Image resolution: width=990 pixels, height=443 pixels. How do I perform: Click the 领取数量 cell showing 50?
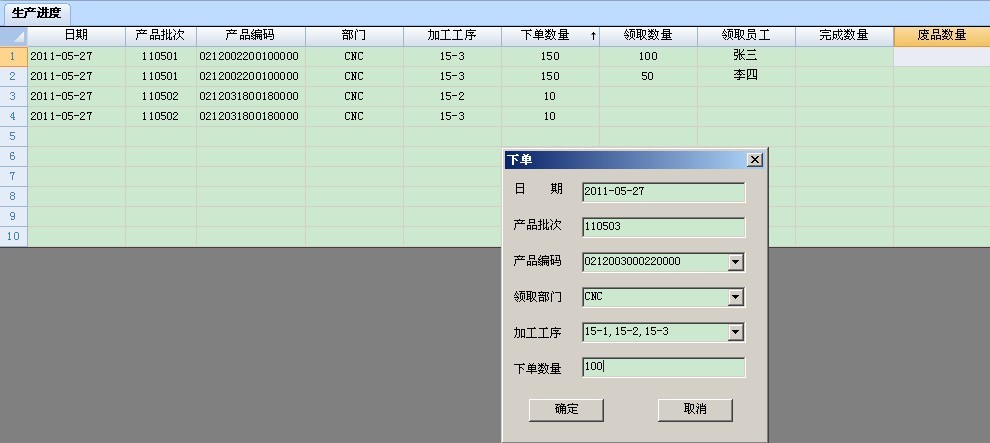point(648,76)
